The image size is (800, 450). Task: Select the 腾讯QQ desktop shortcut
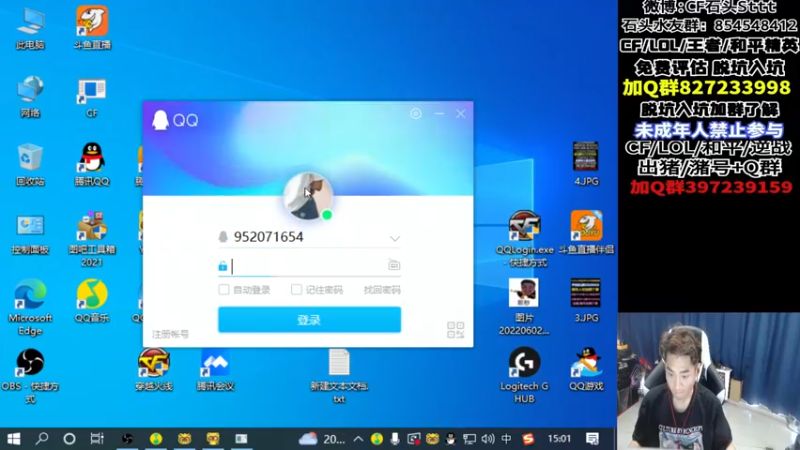92,164
